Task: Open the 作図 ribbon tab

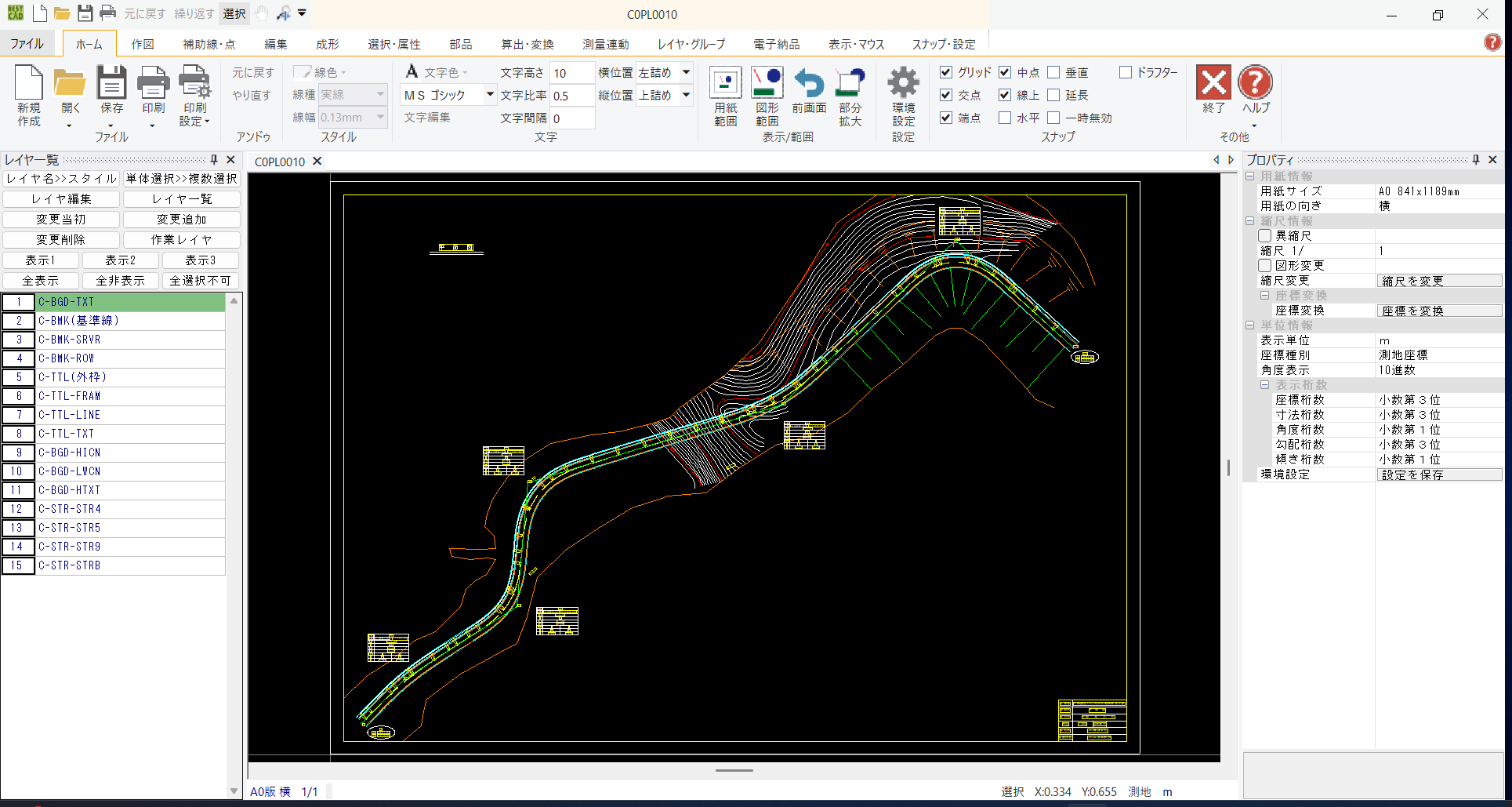Action: point(143,44)
